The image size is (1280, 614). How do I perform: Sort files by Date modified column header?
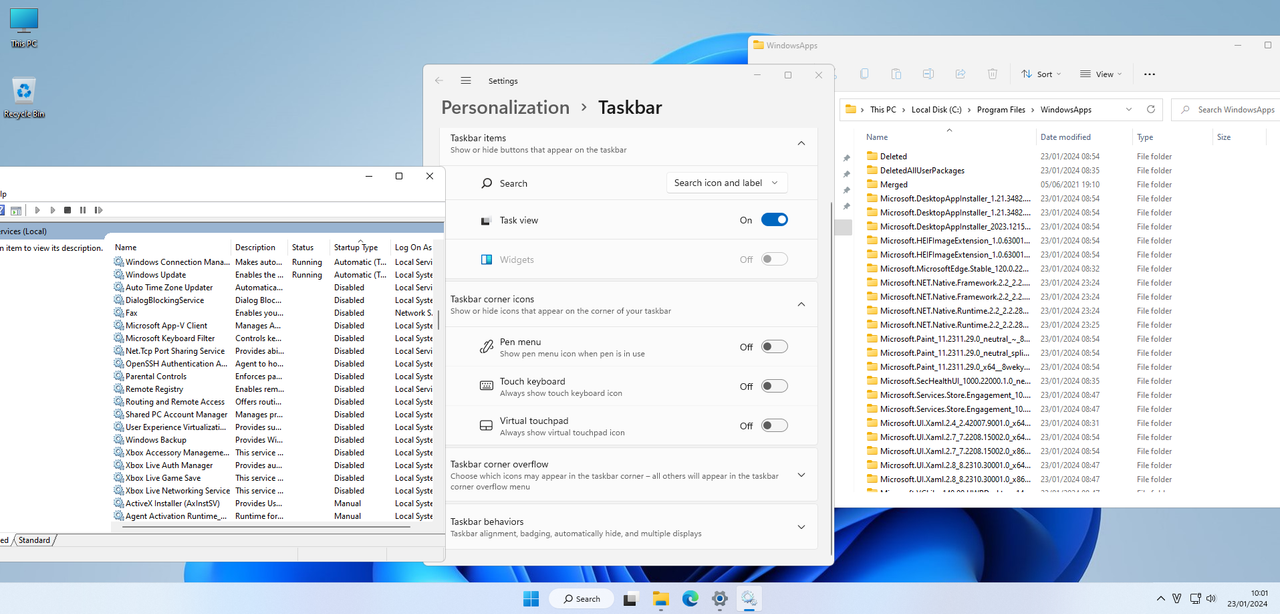(1083, 137)
